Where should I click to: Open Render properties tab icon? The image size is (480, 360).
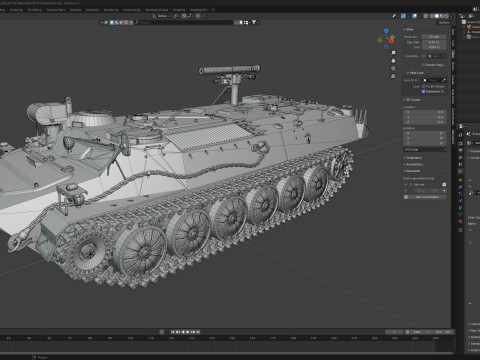point(461,143)
